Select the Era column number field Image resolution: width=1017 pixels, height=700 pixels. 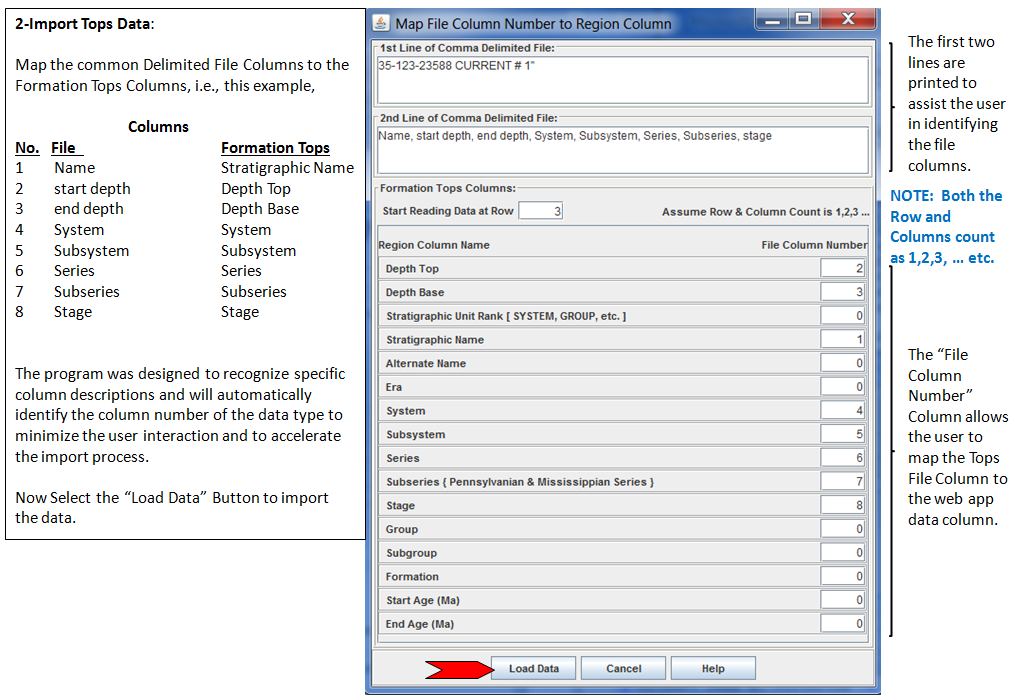click(843, 387)
